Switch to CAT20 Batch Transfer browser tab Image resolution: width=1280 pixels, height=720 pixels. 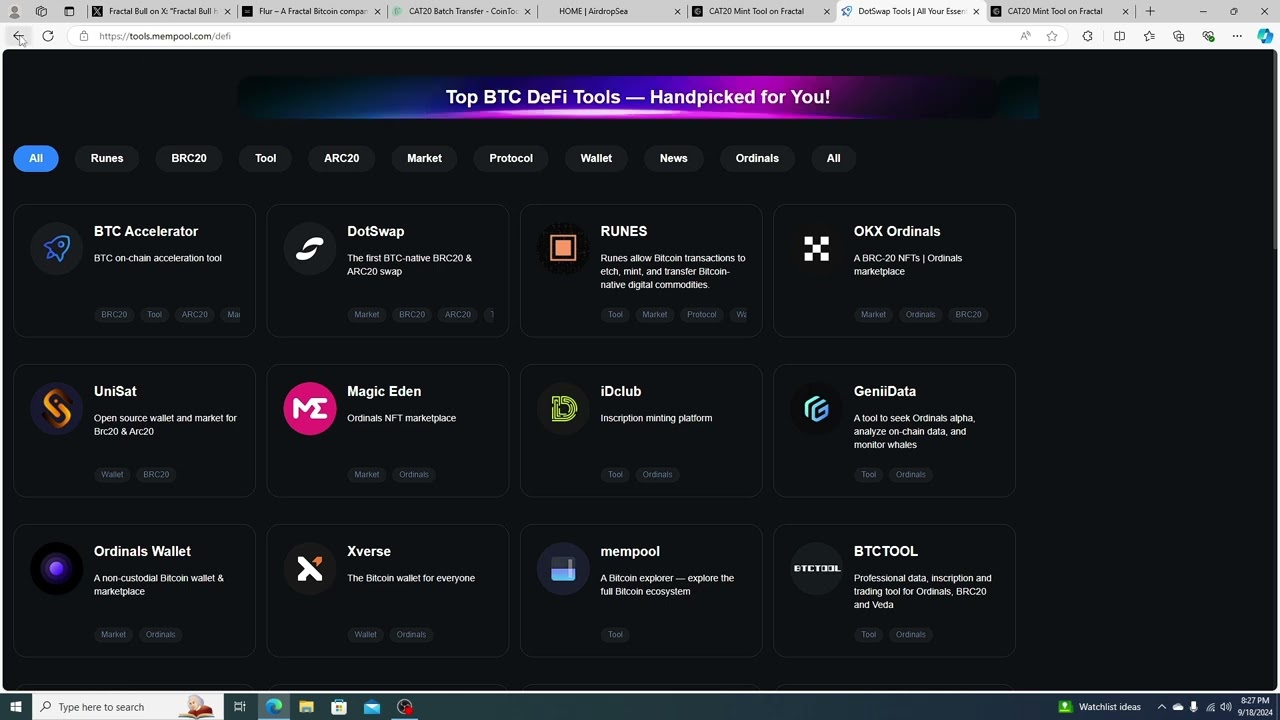(460, 11)
